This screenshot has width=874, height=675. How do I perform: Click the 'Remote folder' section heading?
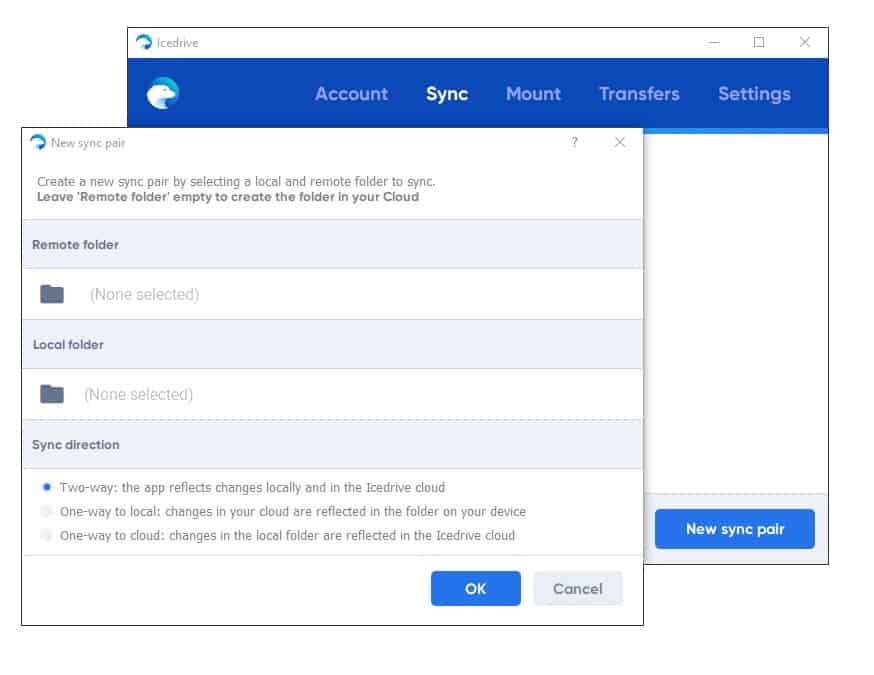[75, 245]
